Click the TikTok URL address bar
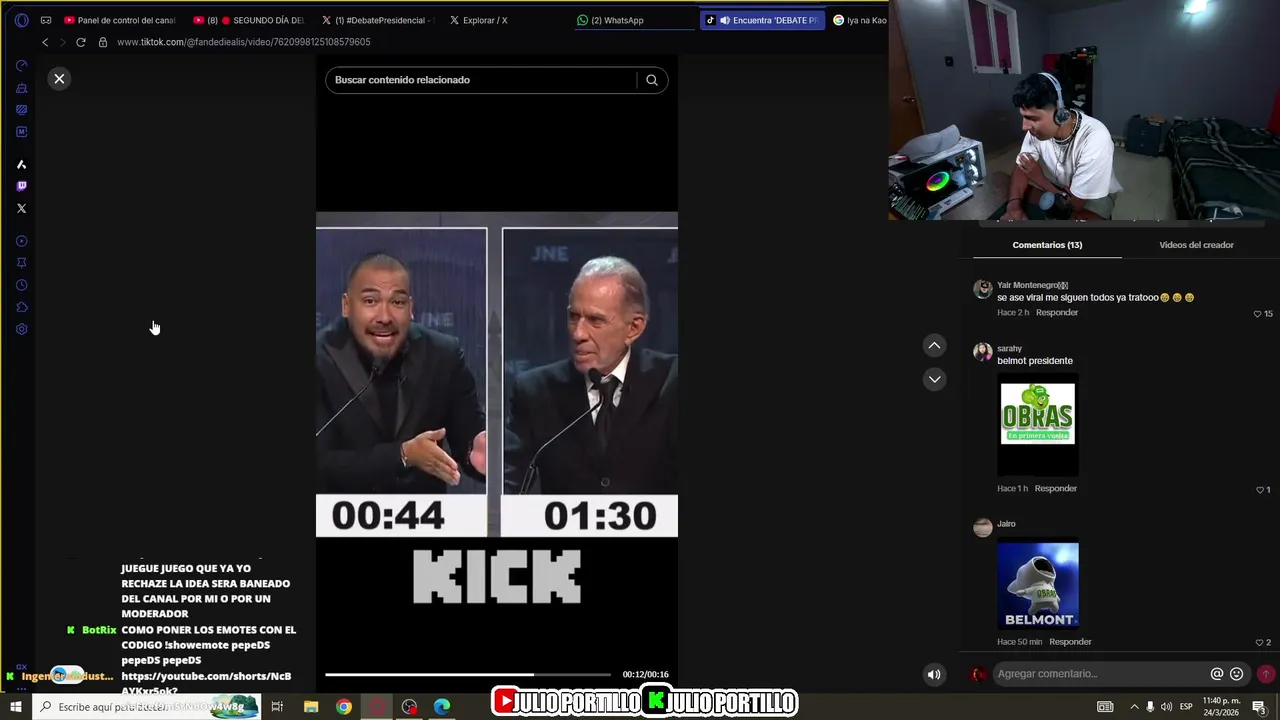This screenshot has height=720, width=1280. [244, 42]
